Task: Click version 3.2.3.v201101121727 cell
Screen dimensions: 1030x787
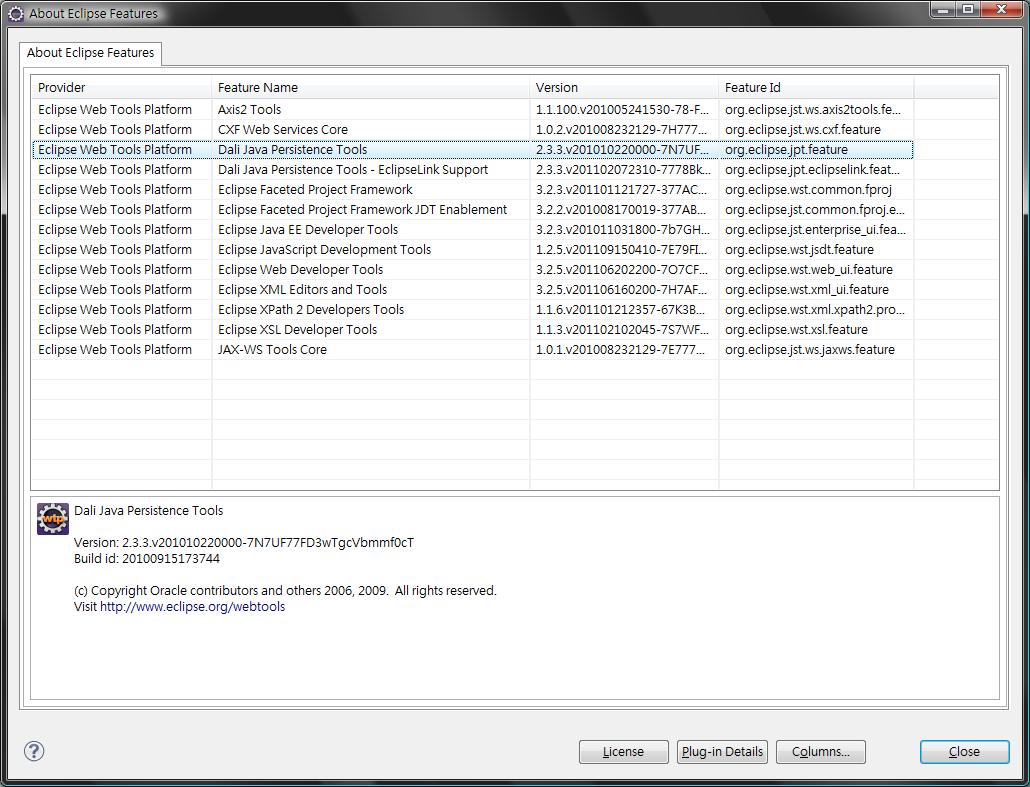Action: click(x=621, y=190)
